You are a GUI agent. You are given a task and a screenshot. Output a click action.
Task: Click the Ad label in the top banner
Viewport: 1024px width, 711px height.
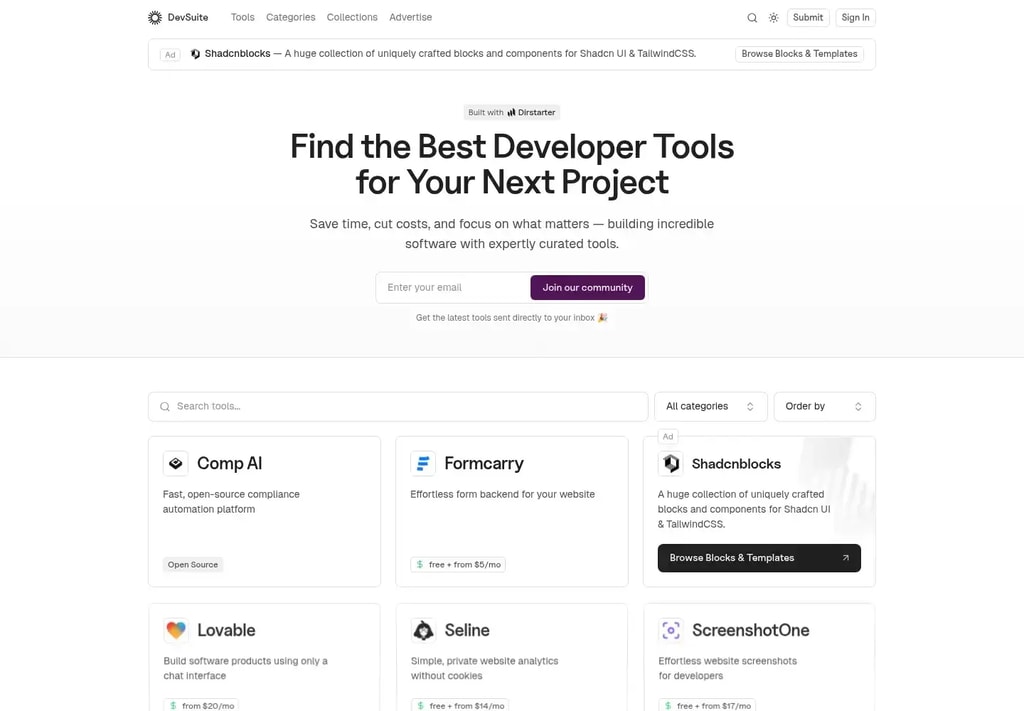point(170,54)
